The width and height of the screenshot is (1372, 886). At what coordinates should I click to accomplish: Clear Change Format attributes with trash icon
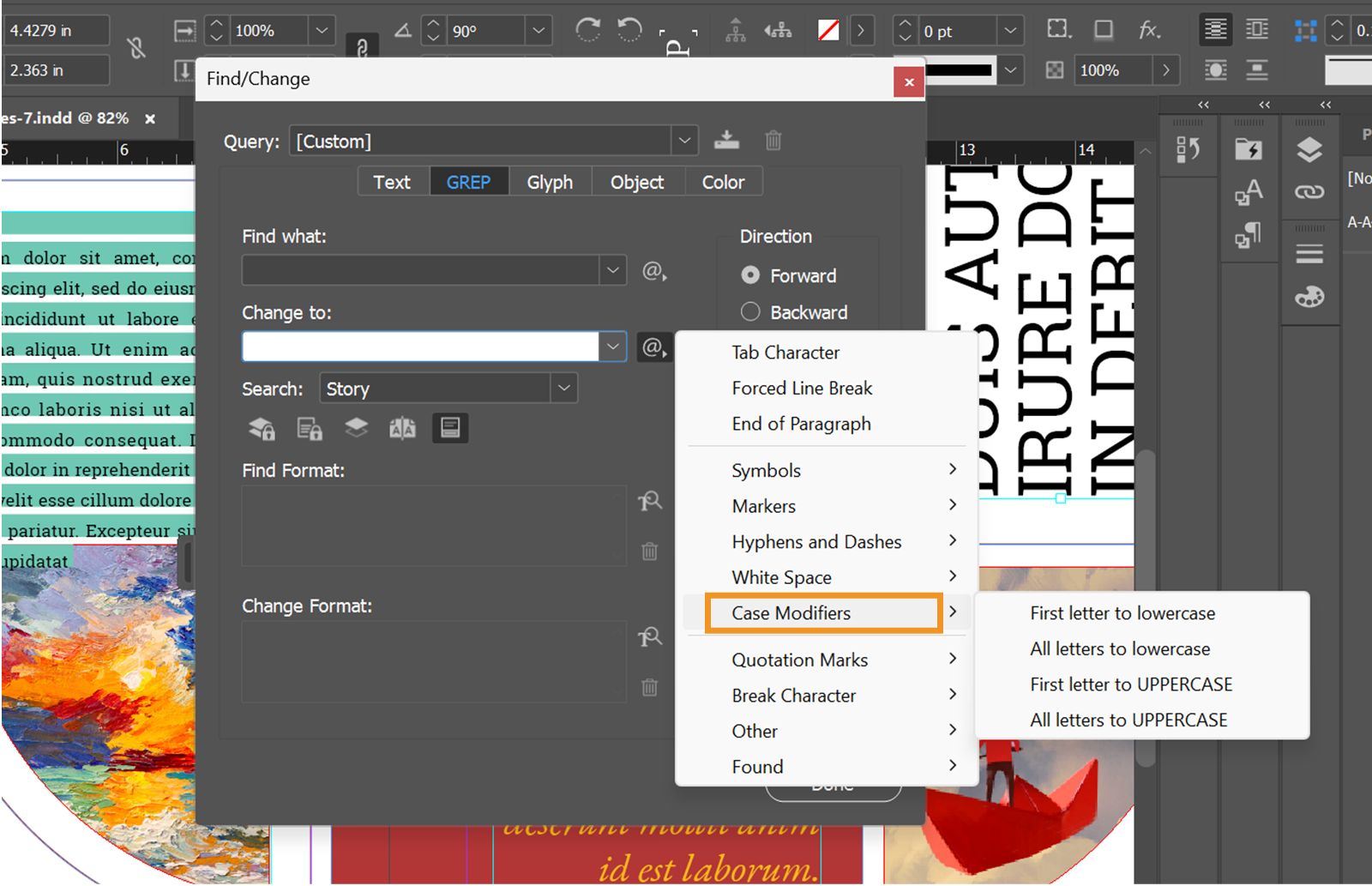tap(650, 687)
